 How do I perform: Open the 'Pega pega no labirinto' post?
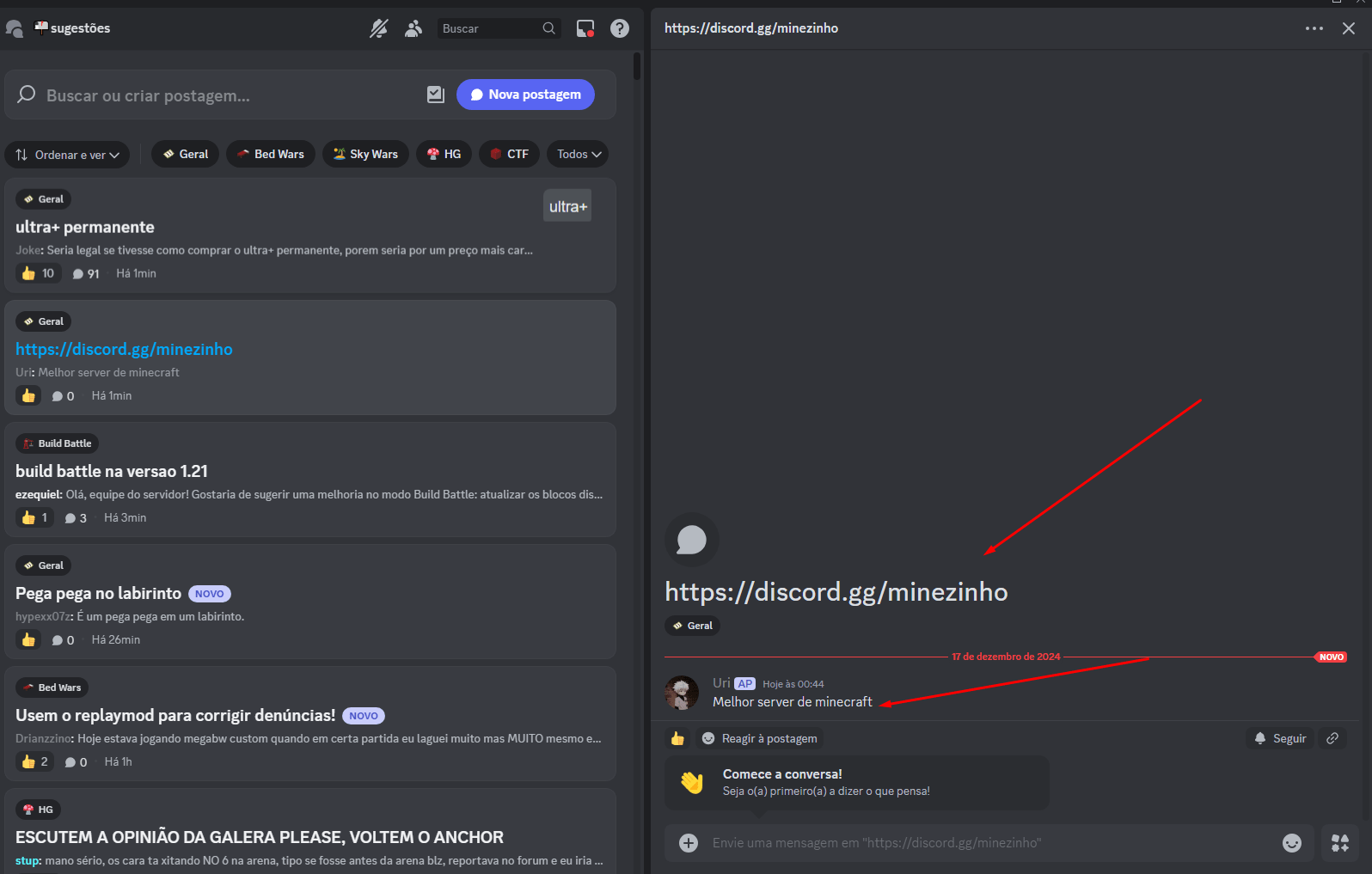click(98, 593)
